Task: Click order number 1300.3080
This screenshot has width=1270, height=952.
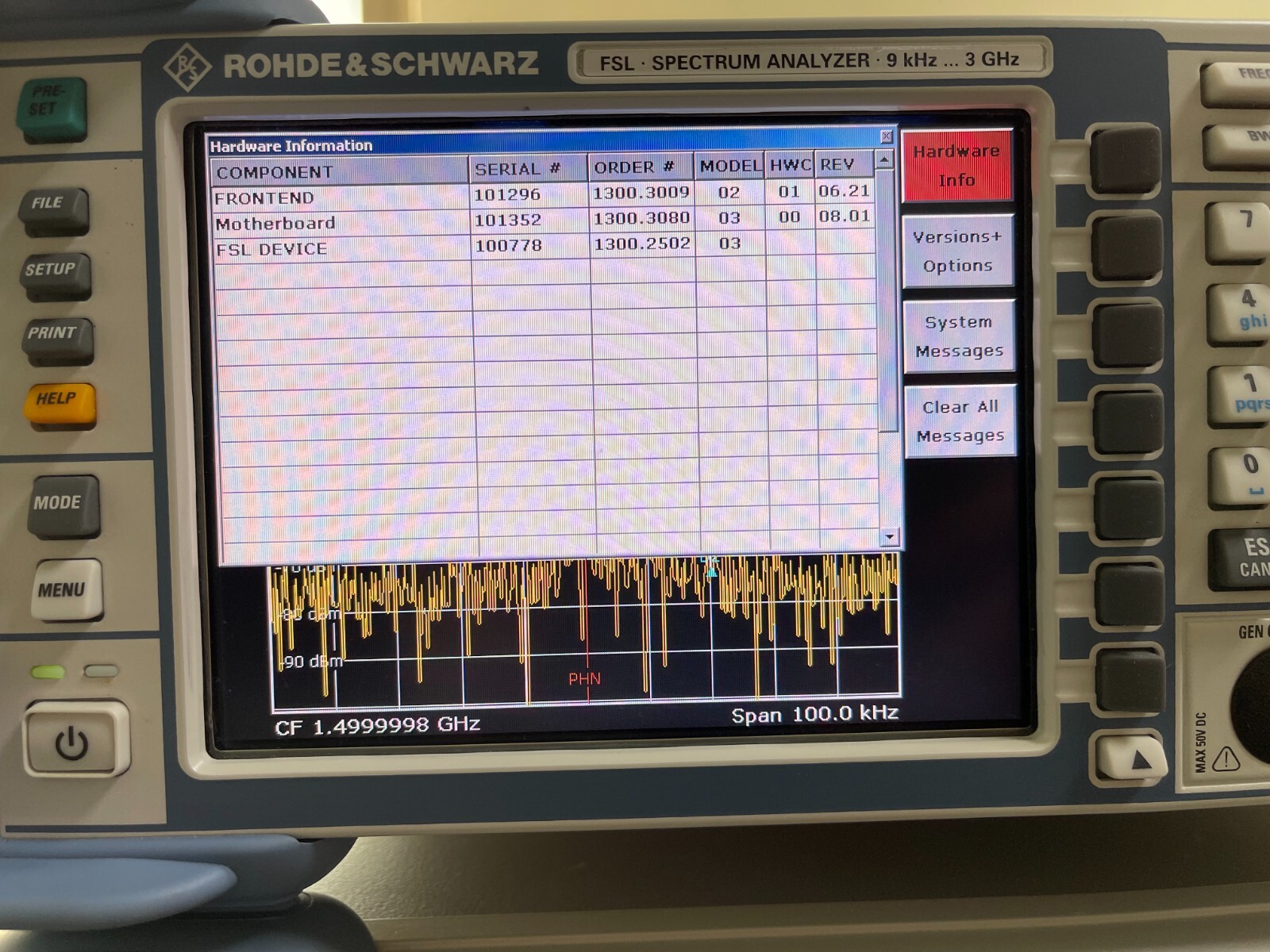Action: click(x=641, y=217)
